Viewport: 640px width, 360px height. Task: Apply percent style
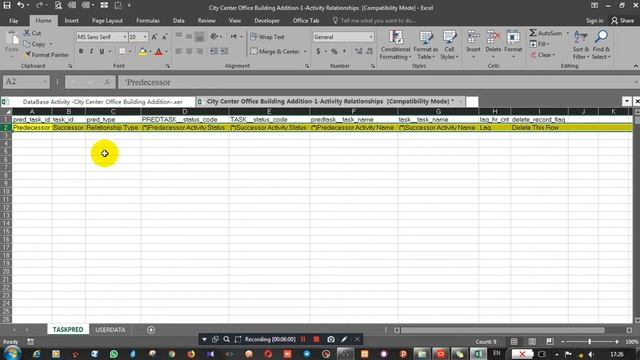pos(334,51)
